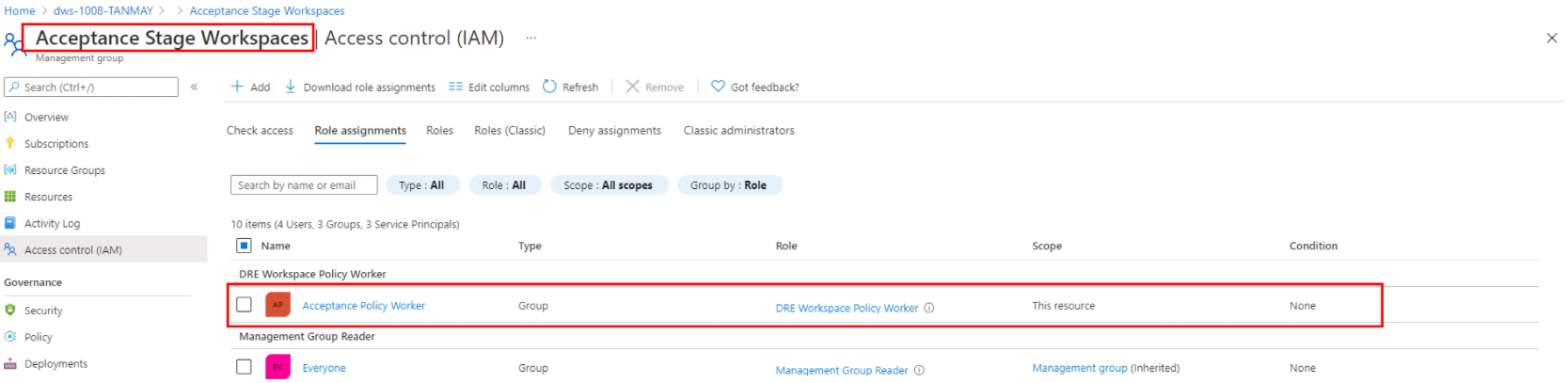Click the Everyone group avatar icon
The height and width of the screenshot is (383, 1568).
[277, 367]
